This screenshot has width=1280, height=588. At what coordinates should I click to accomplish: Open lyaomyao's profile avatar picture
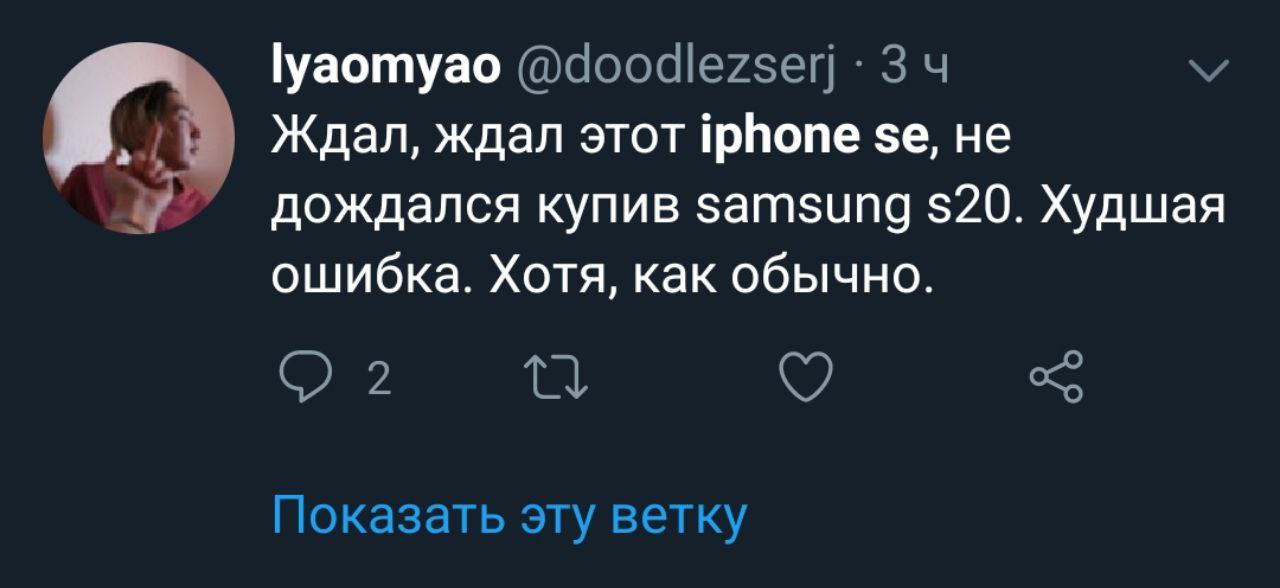[x=138, y=138]
